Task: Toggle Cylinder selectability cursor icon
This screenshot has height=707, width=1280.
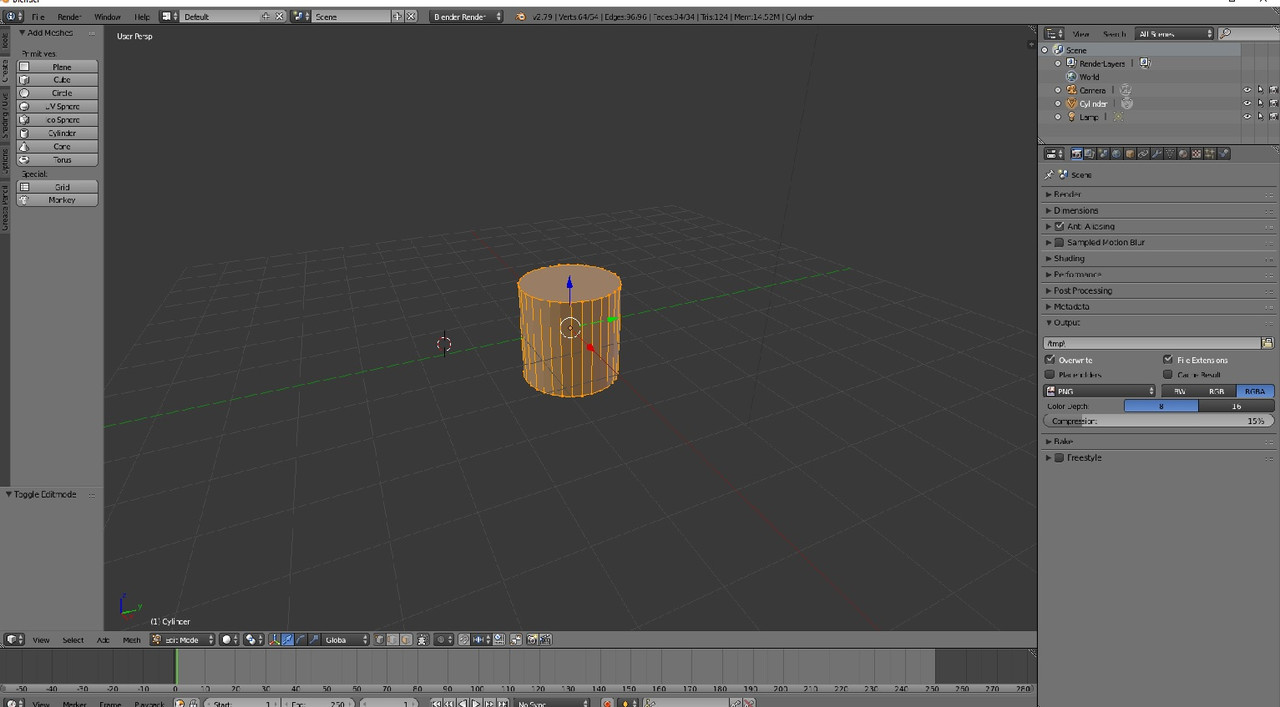Action: [x=1260, y=103]
